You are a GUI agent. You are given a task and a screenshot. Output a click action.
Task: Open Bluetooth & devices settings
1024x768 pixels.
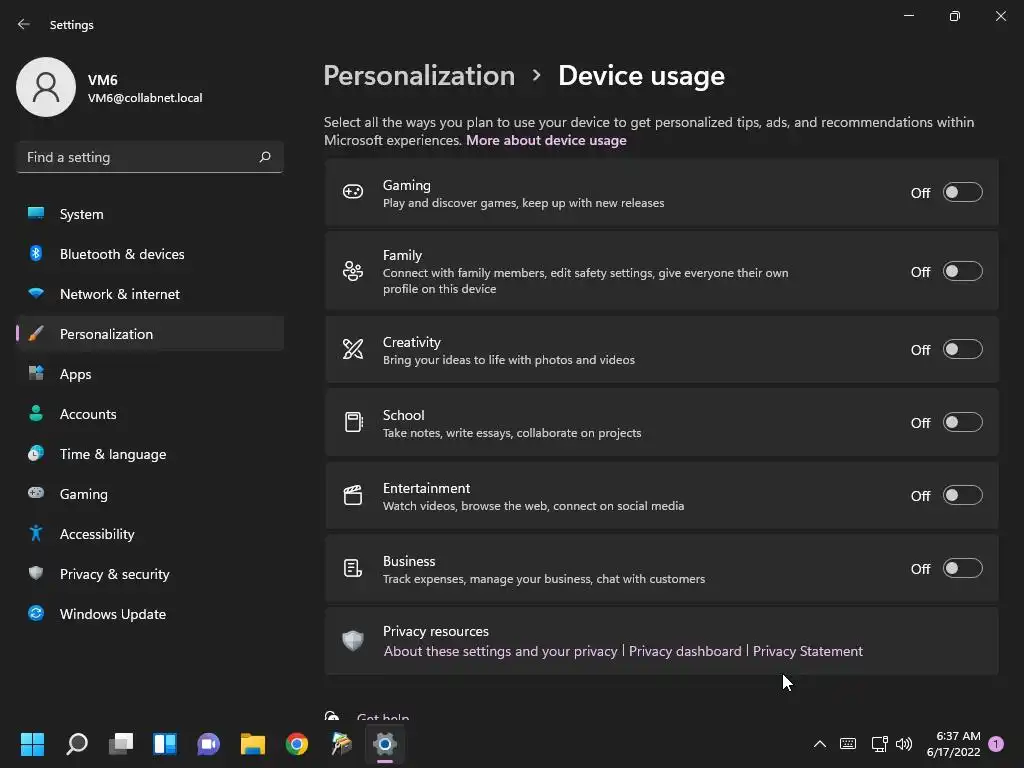pos(122,254)
